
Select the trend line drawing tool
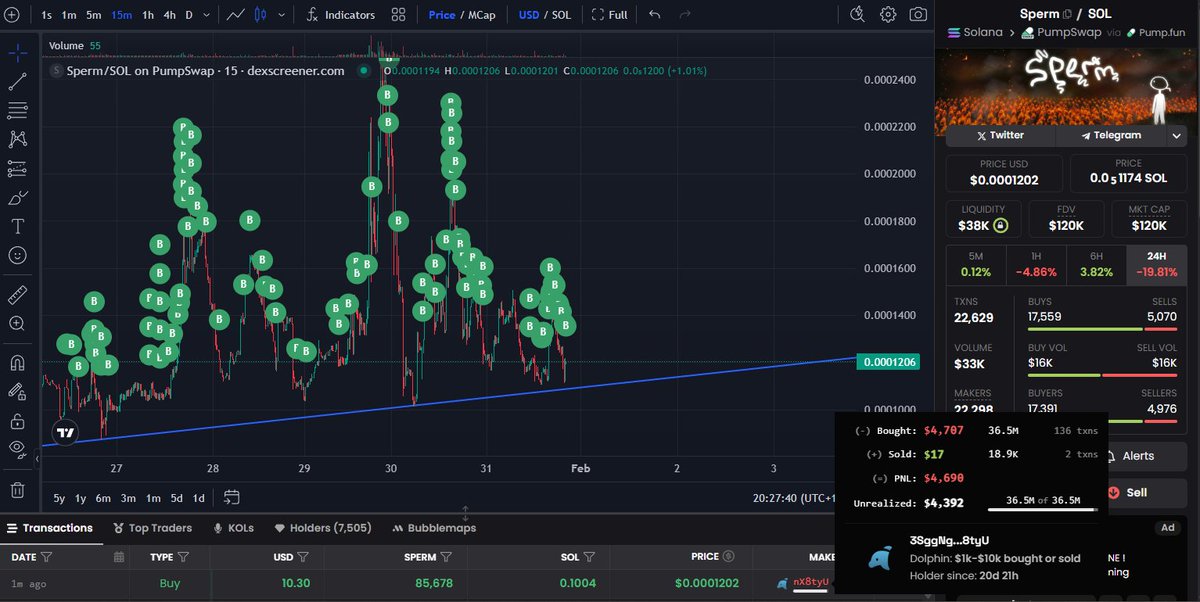pyautogui.click(x=17, y=82)
